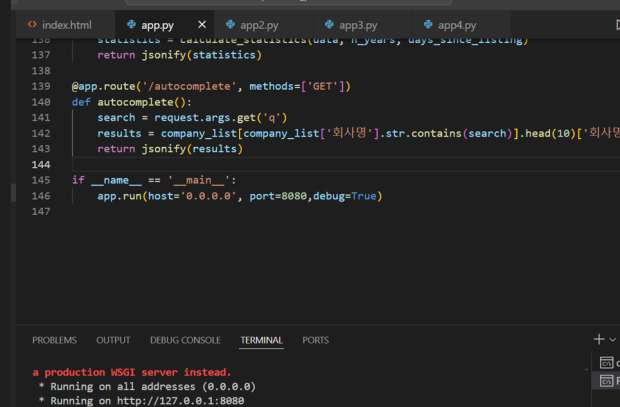This screenshot has width=620, height=407.
Task: Select the highlighted second terminal in the list
Action: [606, 381]
